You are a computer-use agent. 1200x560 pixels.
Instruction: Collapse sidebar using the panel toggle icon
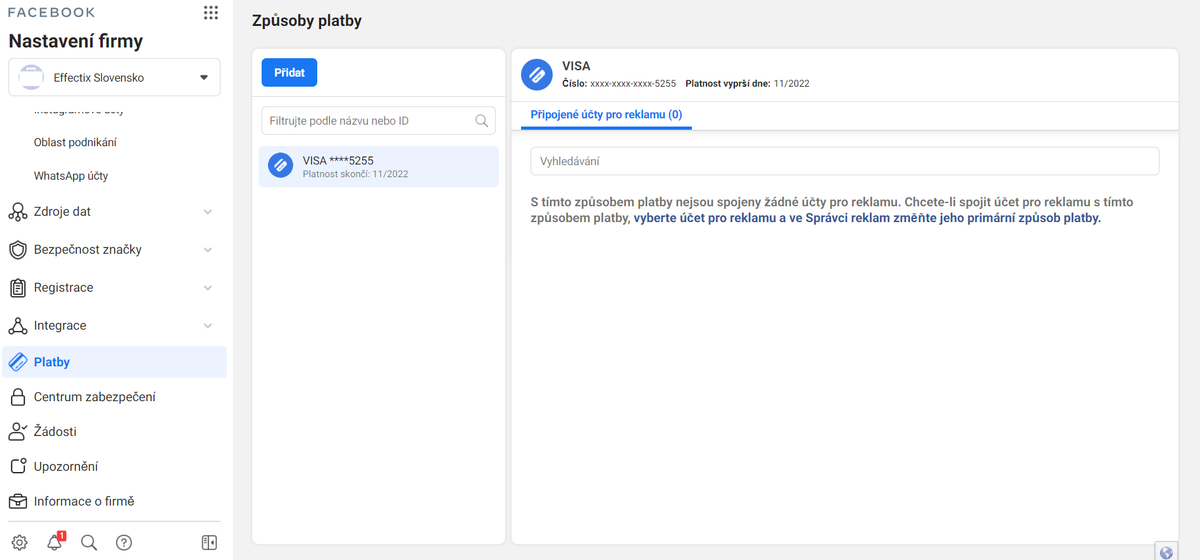(x=209, y=542)
